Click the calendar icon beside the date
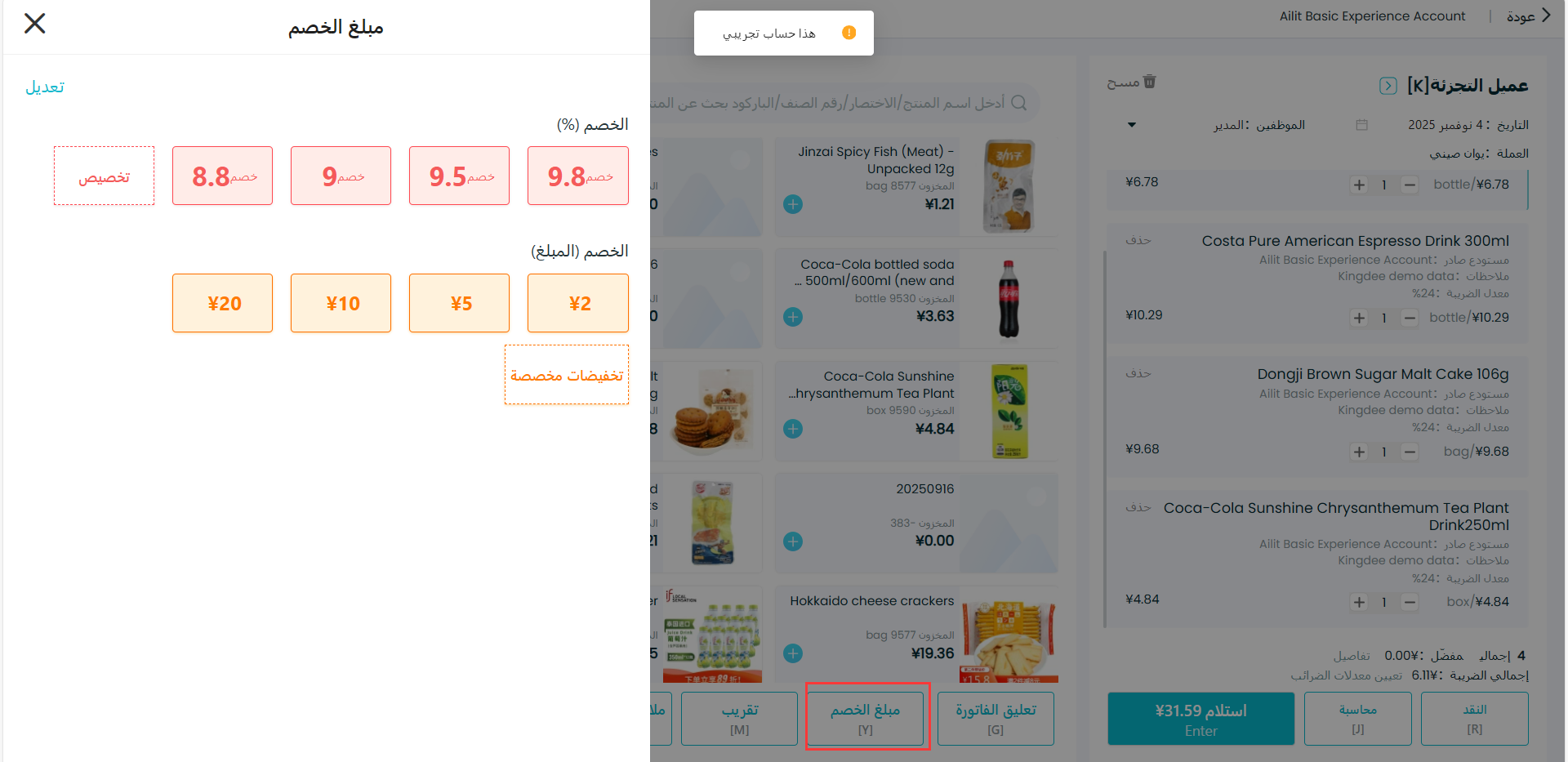1568x762 pixels. 1361,125
